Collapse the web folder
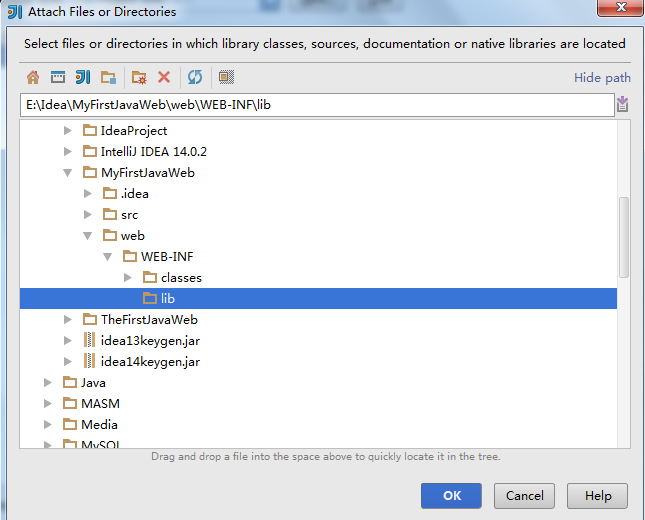This screenshot has width=645, height=520. (x=88, y=236)
